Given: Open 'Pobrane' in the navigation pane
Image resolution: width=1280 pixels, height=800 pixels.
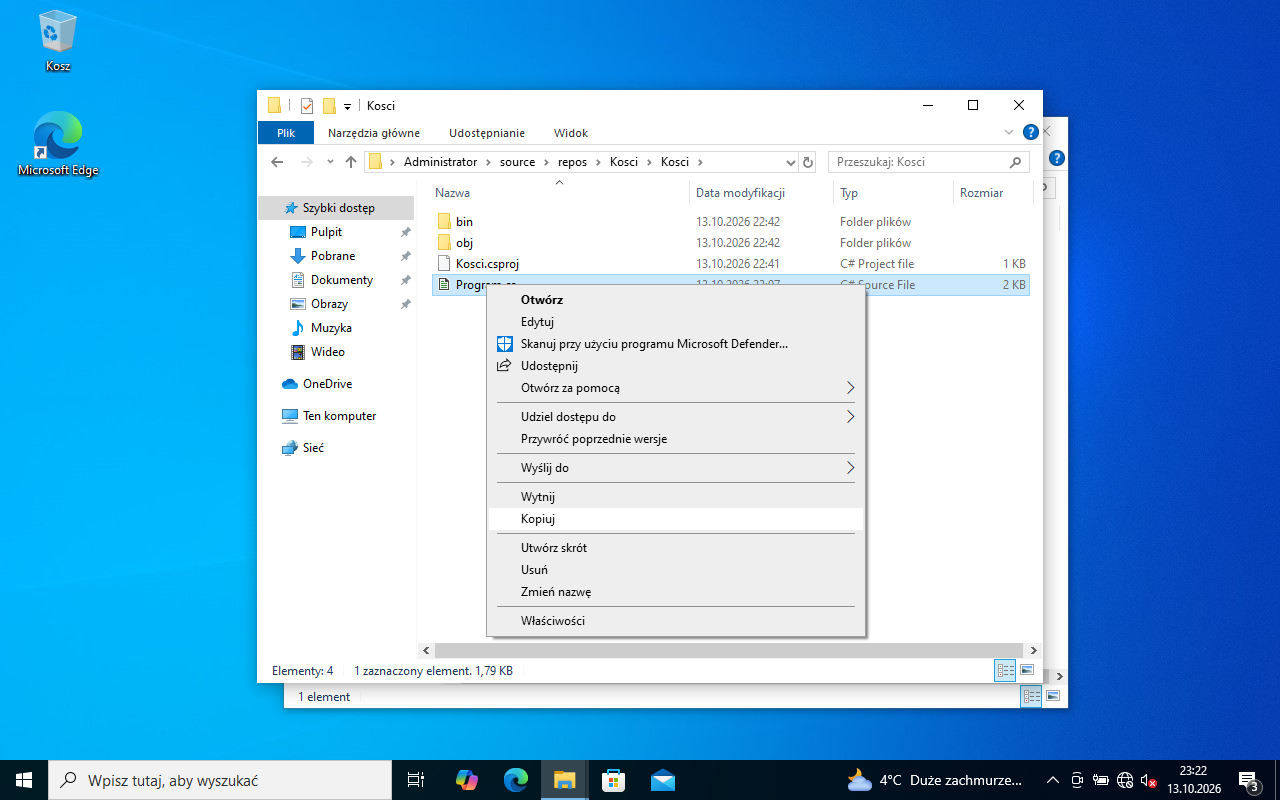Looking at the screenshot, I should [333, 256].
